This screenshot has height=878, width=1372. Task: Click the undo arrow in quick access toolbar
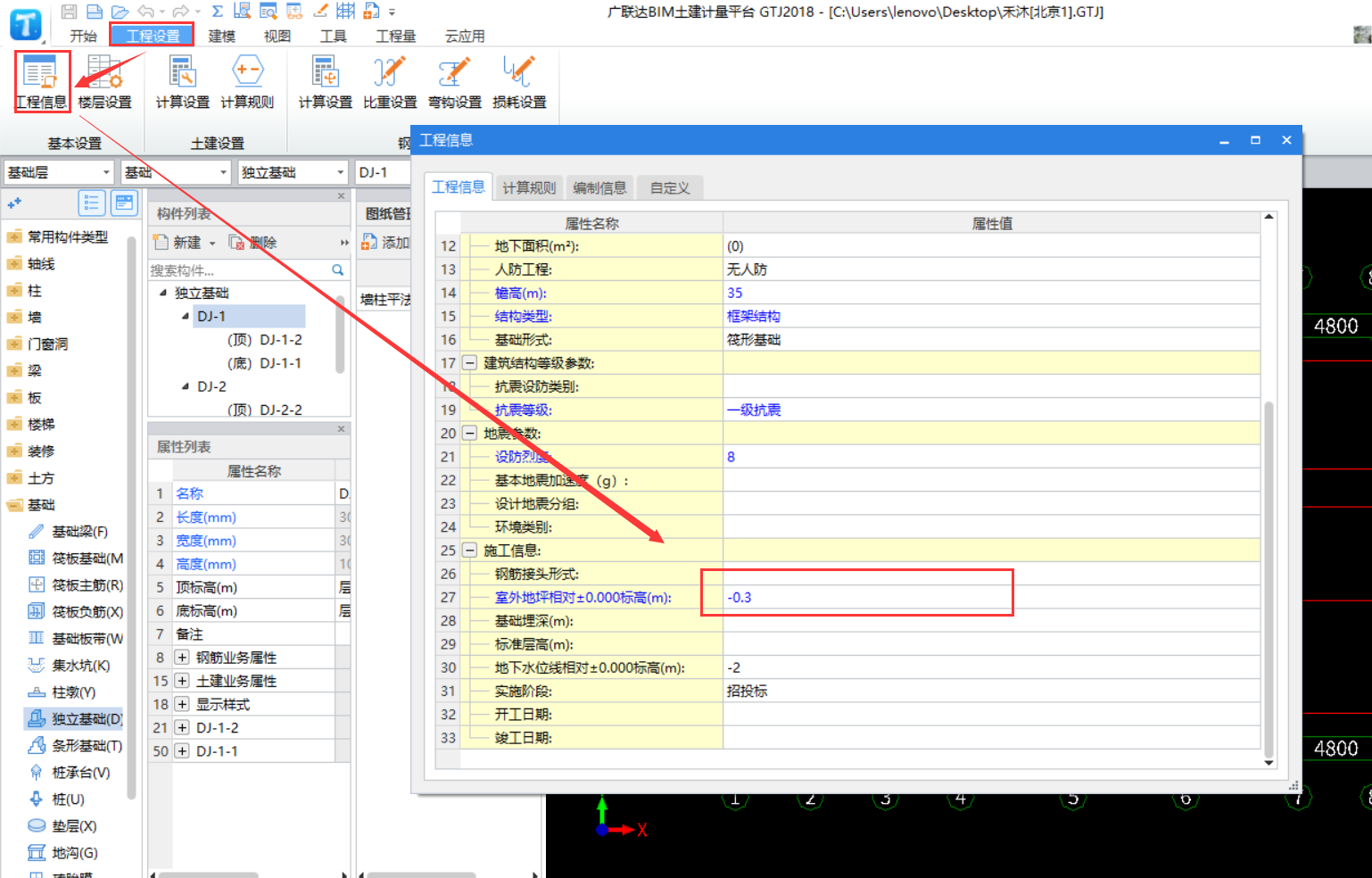pos(145,12)
